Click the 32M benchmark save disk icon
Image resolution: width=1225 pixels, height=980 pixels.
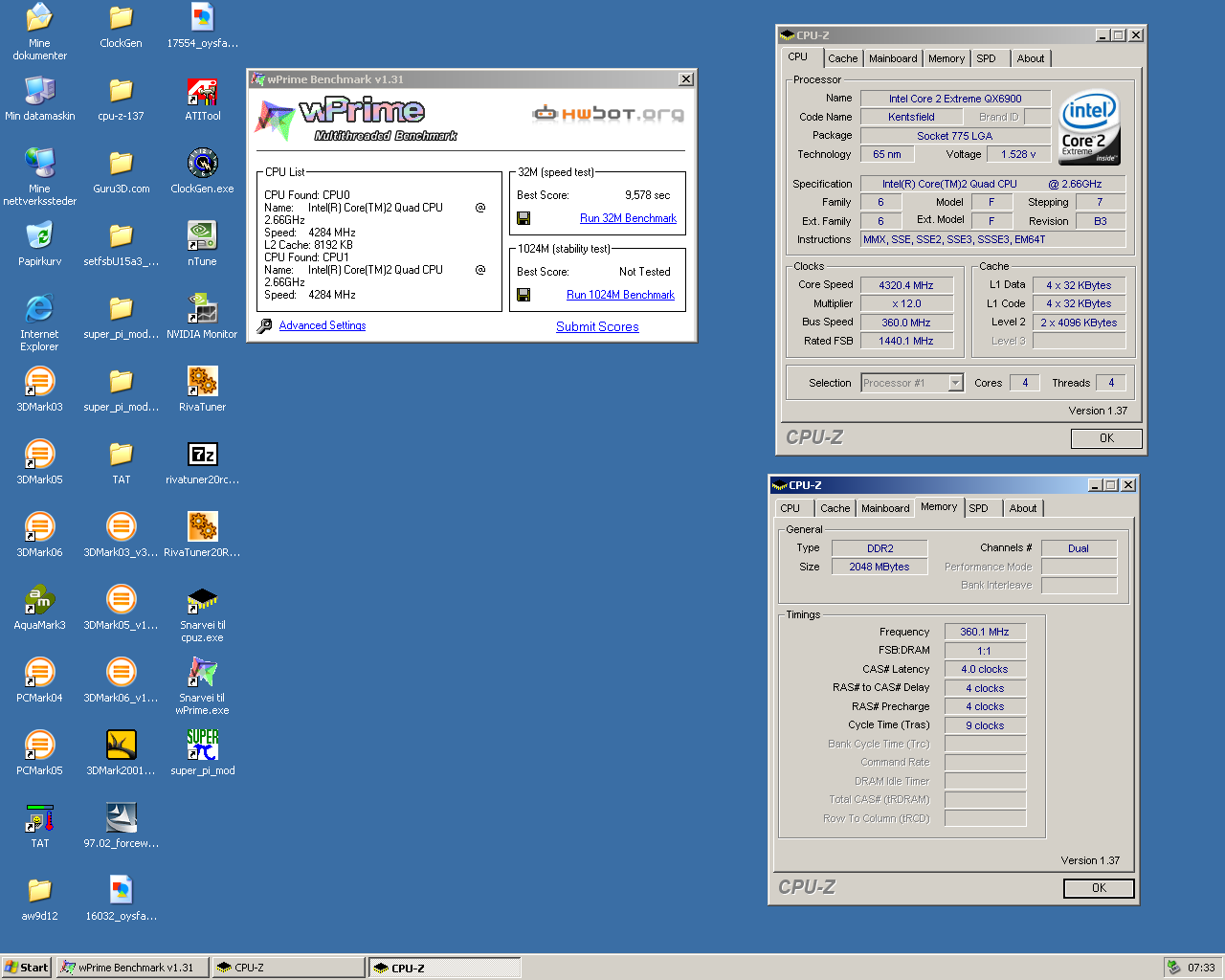click(523, 218)
